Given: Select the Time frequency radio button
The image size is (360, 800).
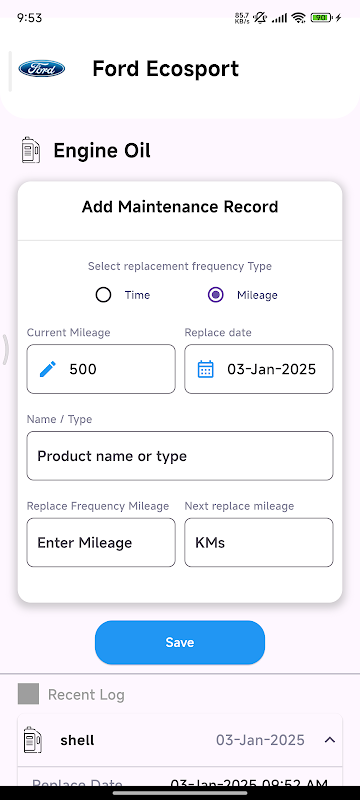Looking at the screenshot, I should 104,295.
